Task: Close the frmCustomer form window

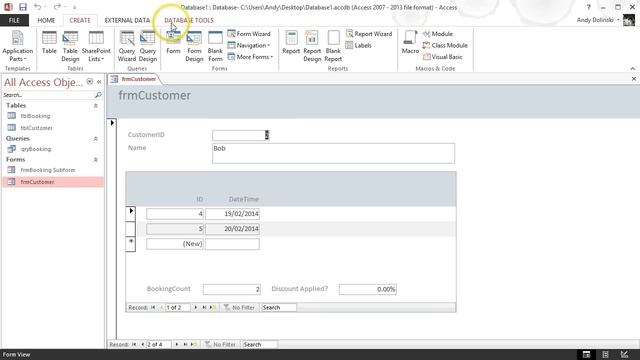Action: 634,79
